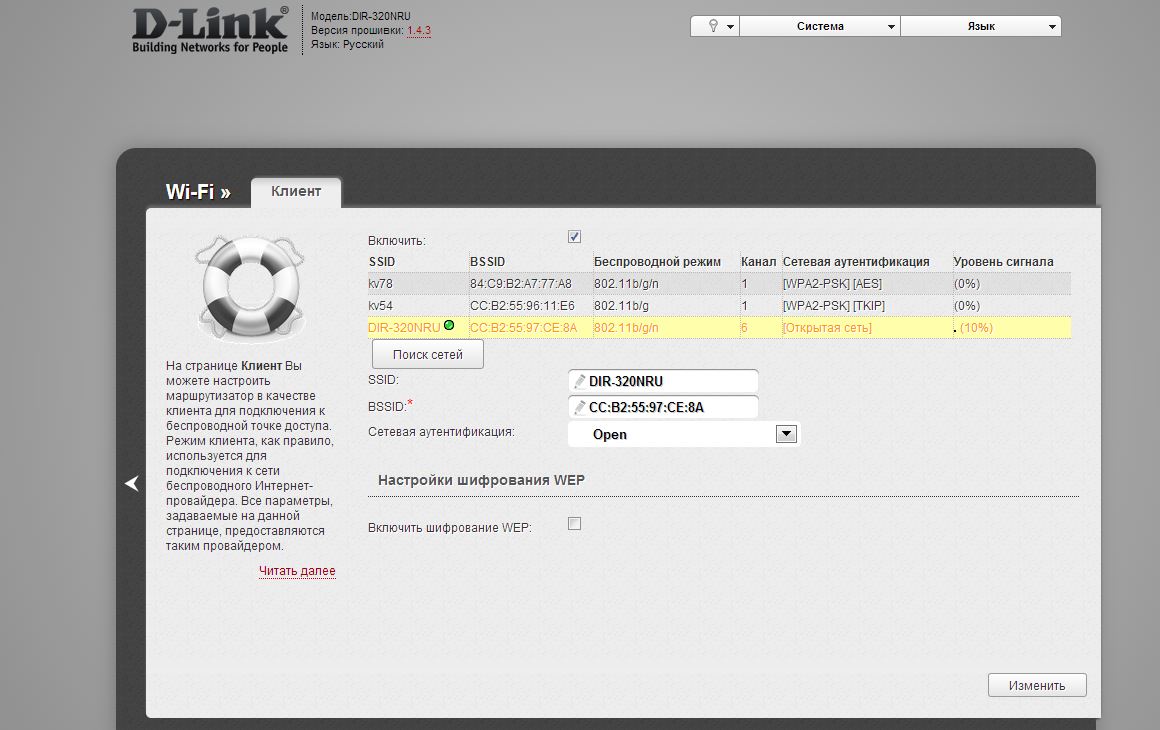
Task: Click pencil icon in BSSID field
Action: (x=579, y=407)
